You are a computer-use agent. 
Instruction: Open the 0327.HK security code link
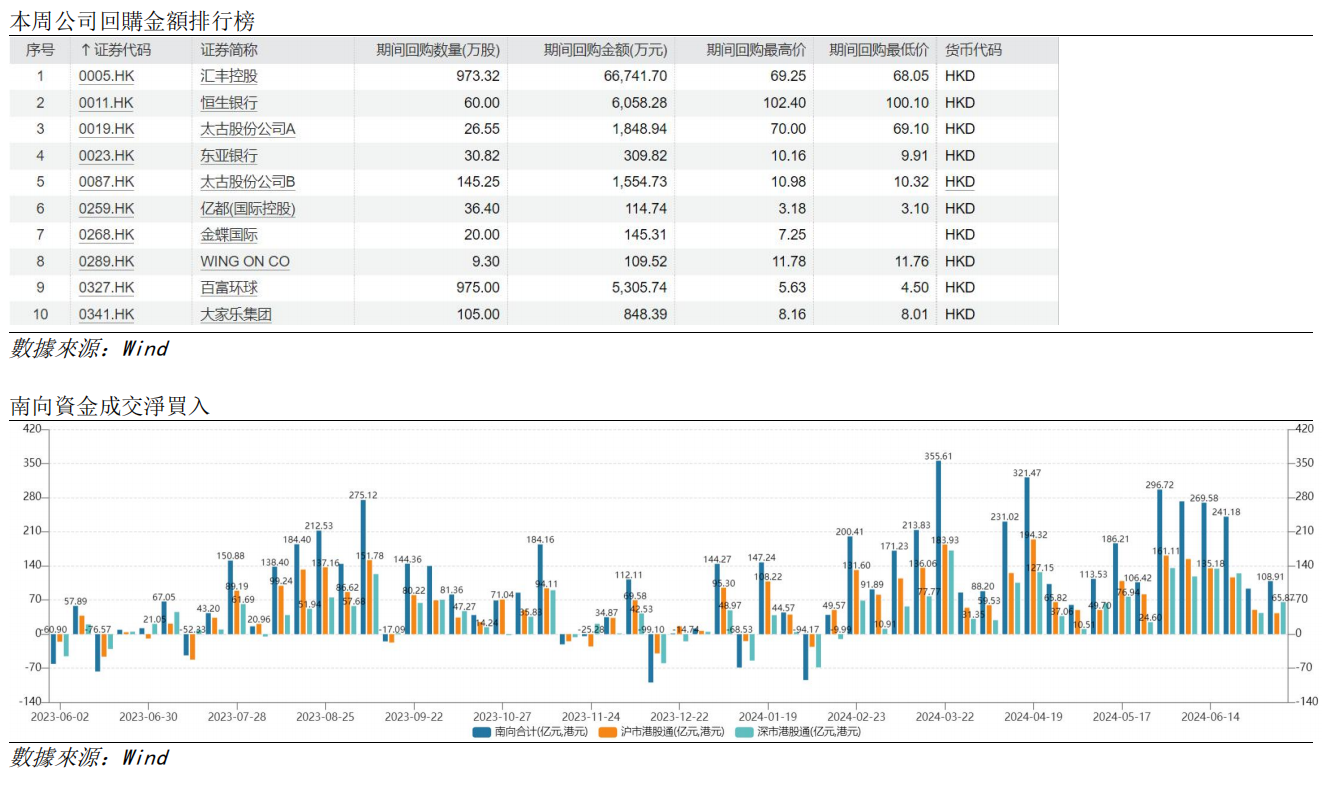pyautogui.click(x=106, y=288)
